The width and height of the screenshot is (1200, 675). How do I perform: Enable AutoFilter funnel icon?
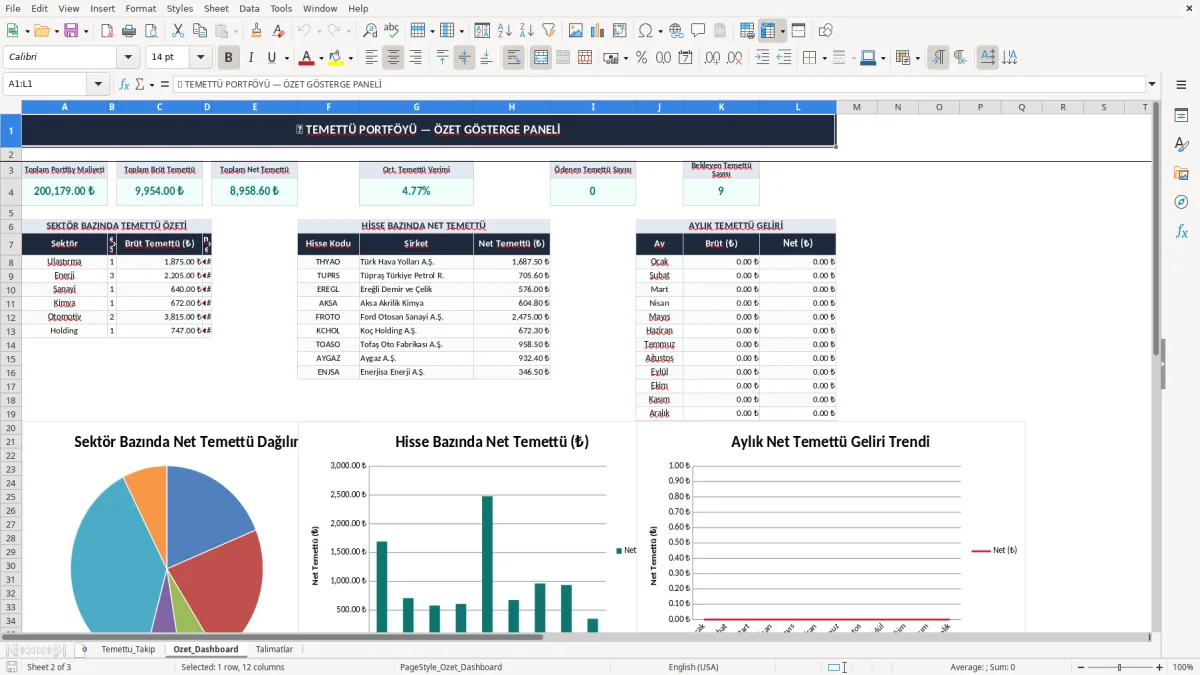click(548, 31)
